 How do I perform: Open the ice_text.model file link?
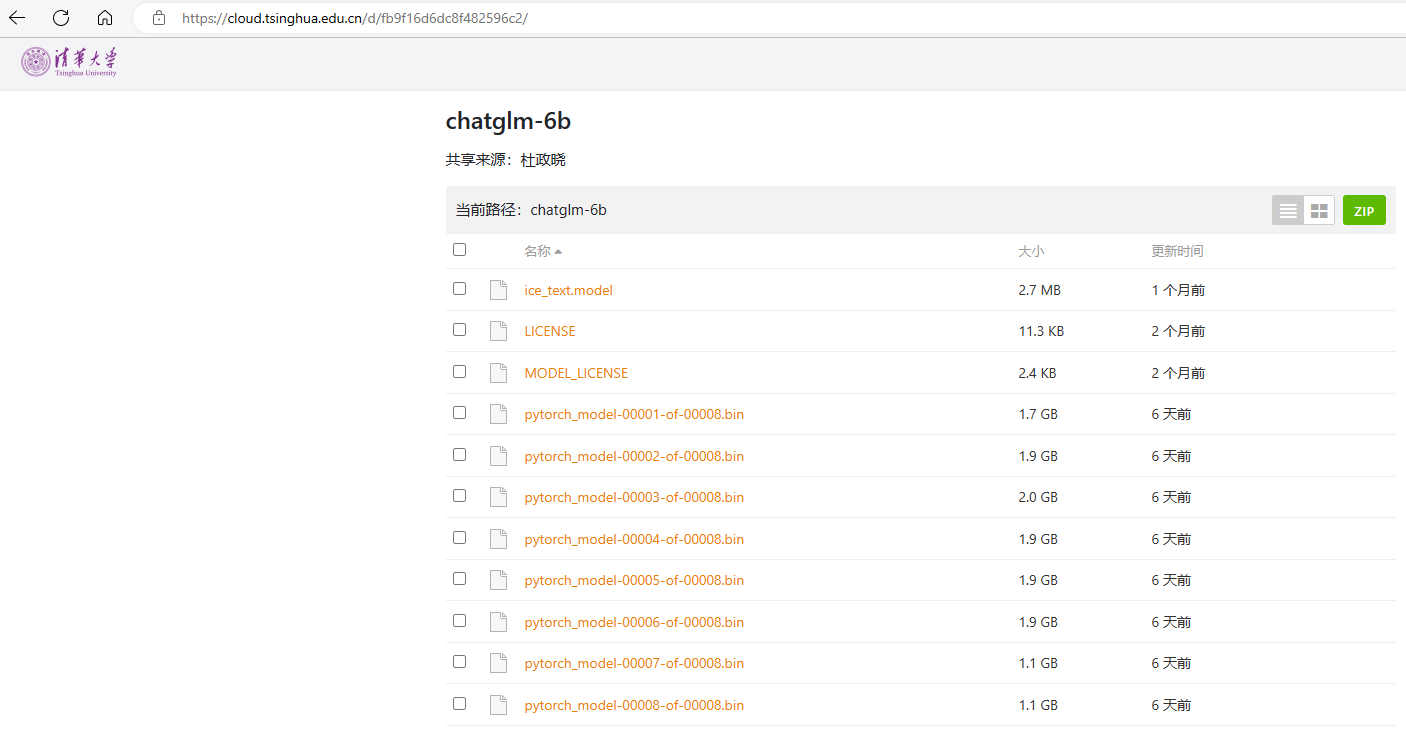(568, 290)
